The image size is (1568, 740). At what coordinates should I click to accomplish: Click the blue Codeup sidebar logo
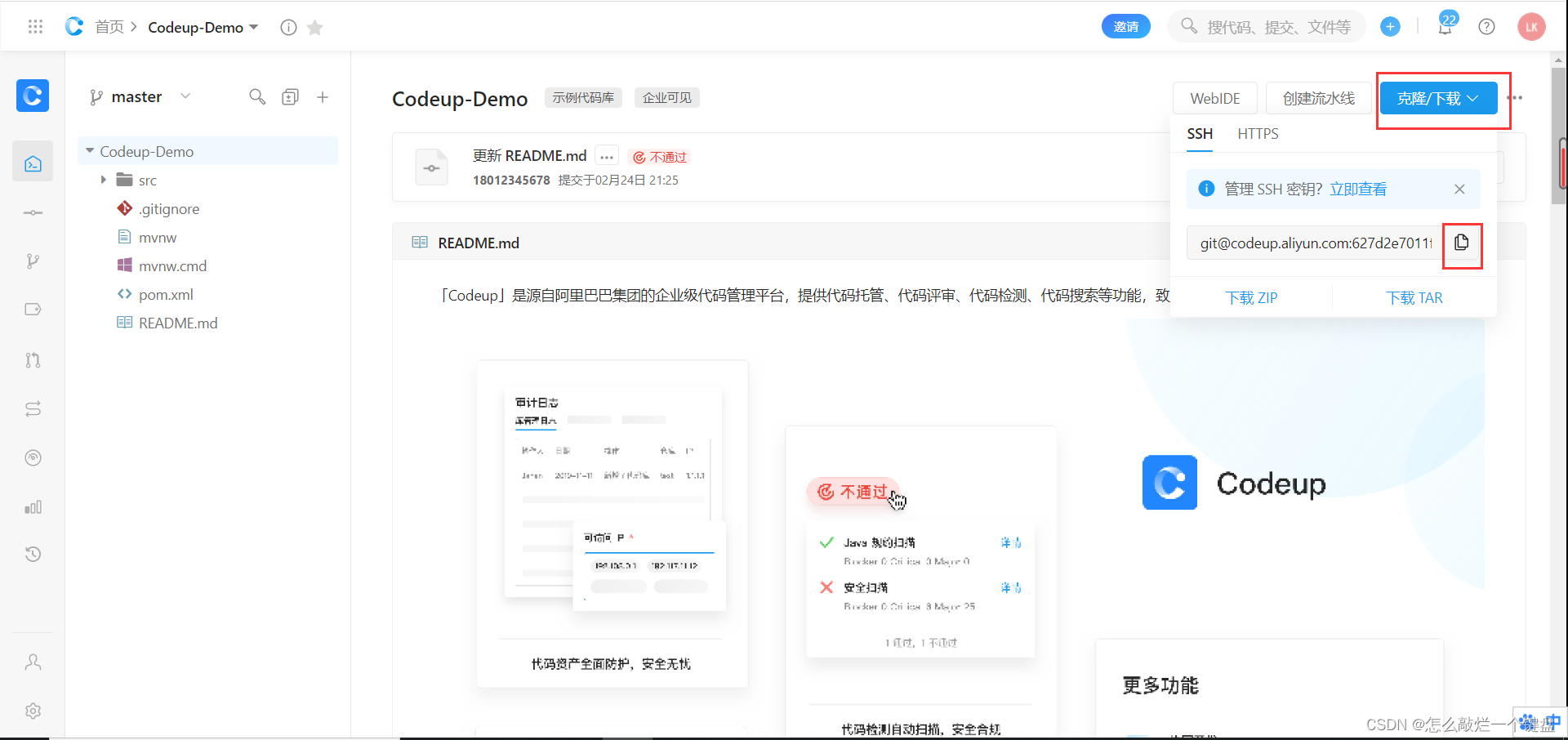(x=33, y=96)
